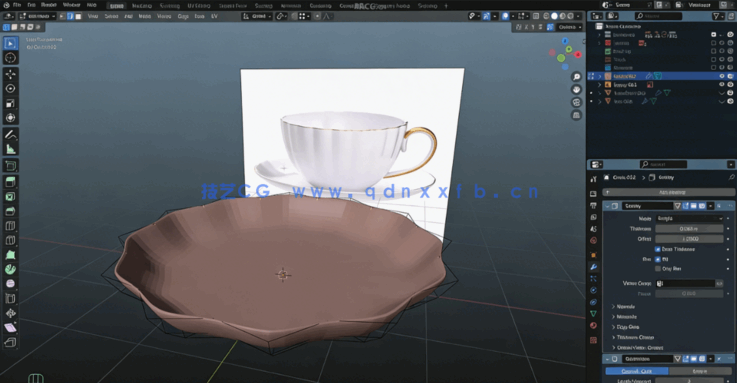The width and height of the screenshot is (737, 383).
Task: Toggle X-ray display in viewport header
Action: [536, 16]
